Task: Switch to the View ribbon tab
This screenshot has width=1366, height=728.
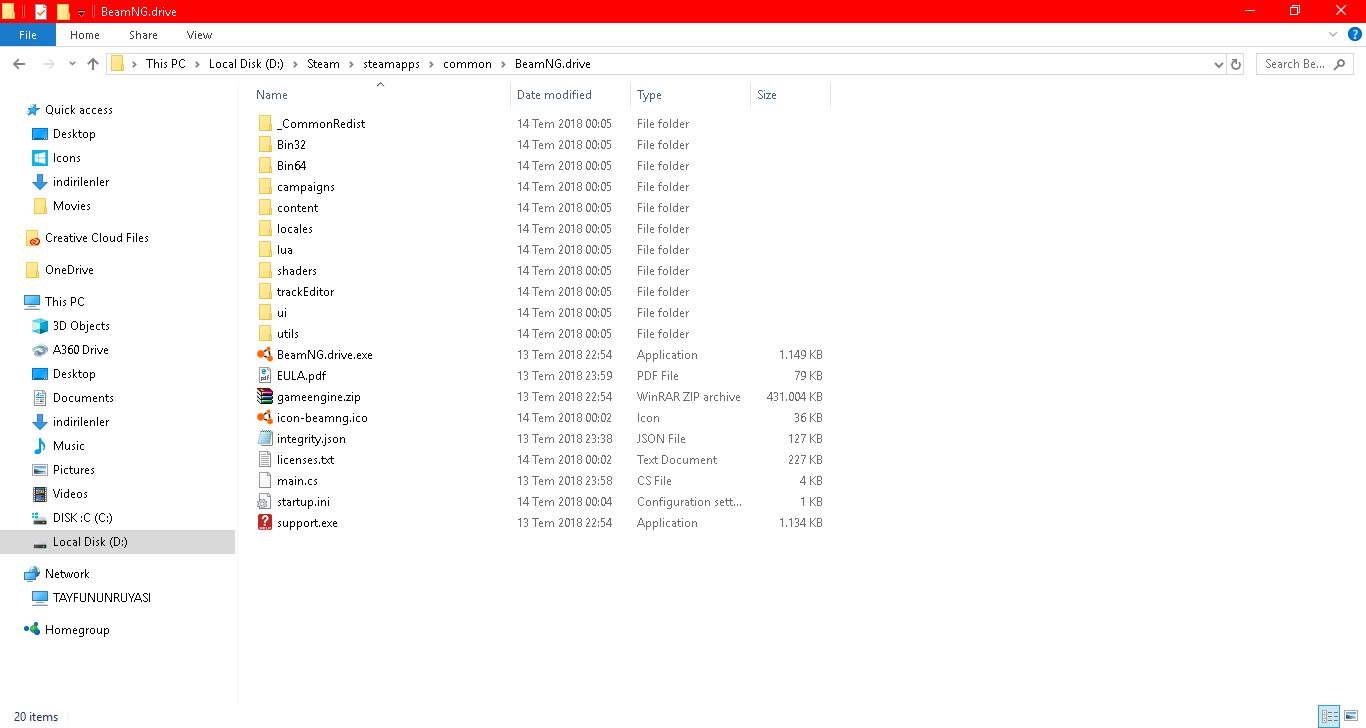Action: click(199, 35)
